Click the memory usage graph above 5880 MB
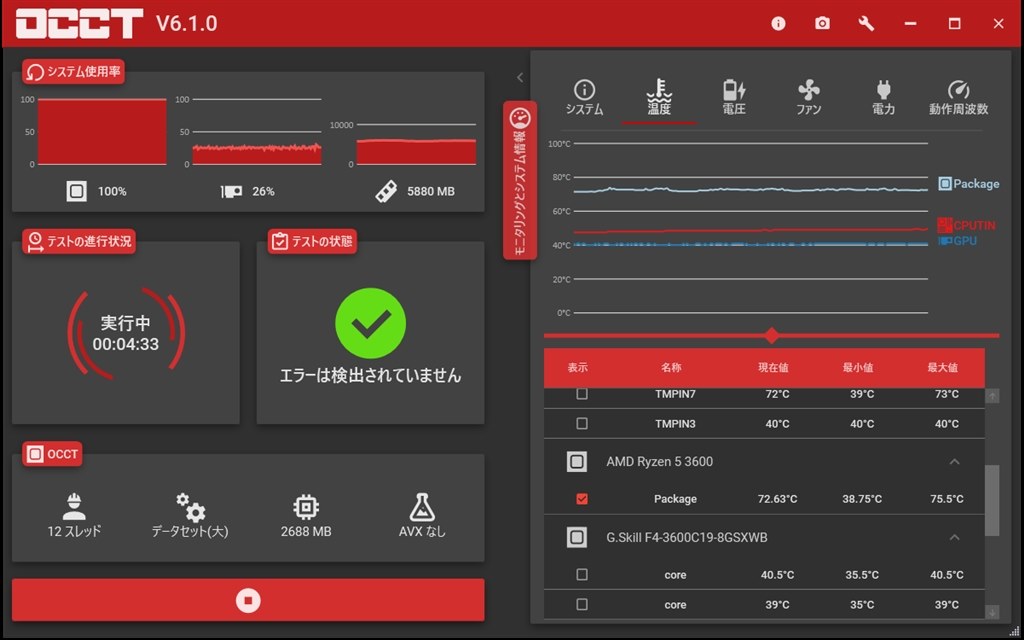 tap(416, 144)
